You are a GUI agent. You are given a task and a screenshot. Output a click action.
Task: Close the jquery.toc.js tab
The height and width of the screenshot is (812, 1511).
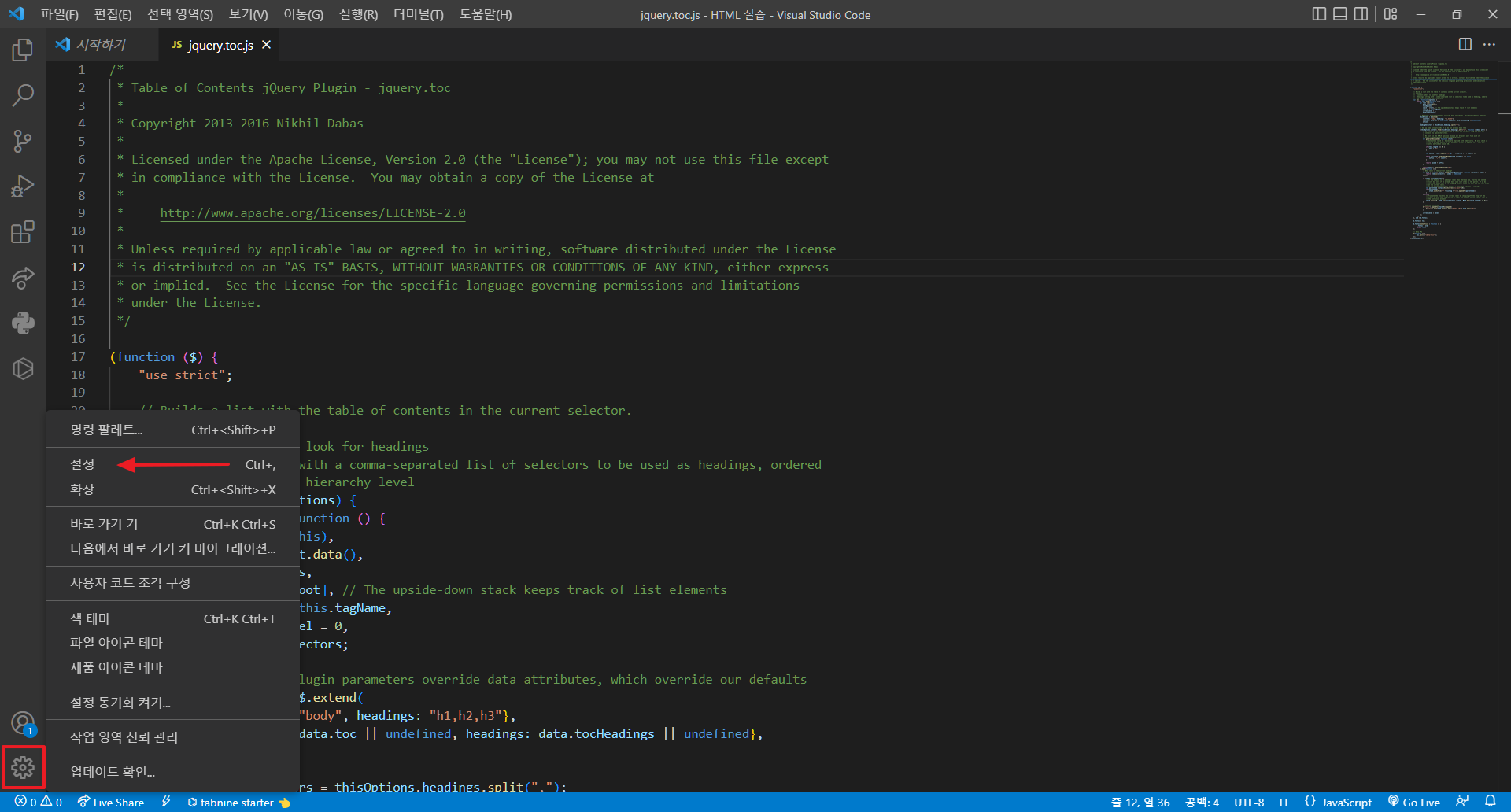(267, 45)
